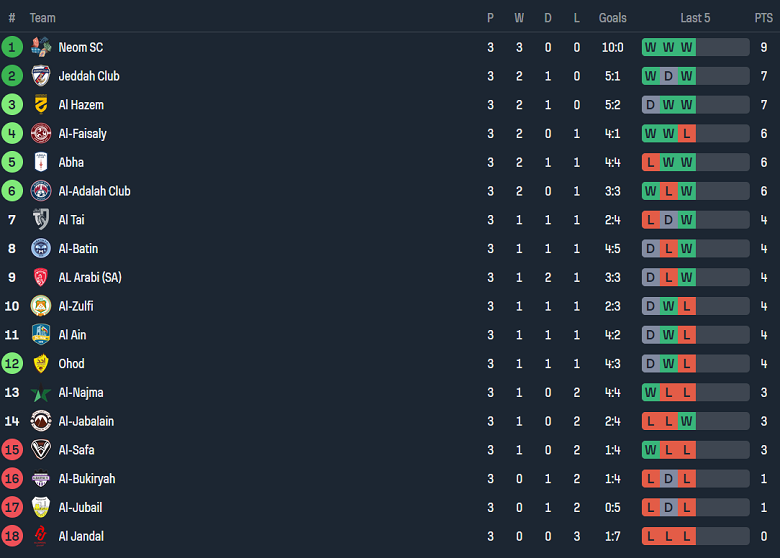Click the Al-Safa club logo
Screen dimensions: 780x558
click(41, 450)
